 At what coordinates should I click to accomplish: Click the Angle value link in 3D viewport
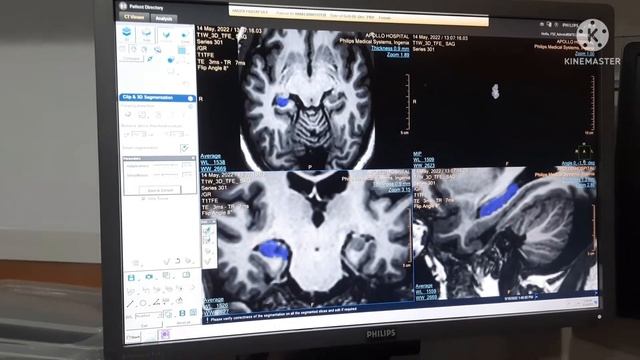point(578,163)
